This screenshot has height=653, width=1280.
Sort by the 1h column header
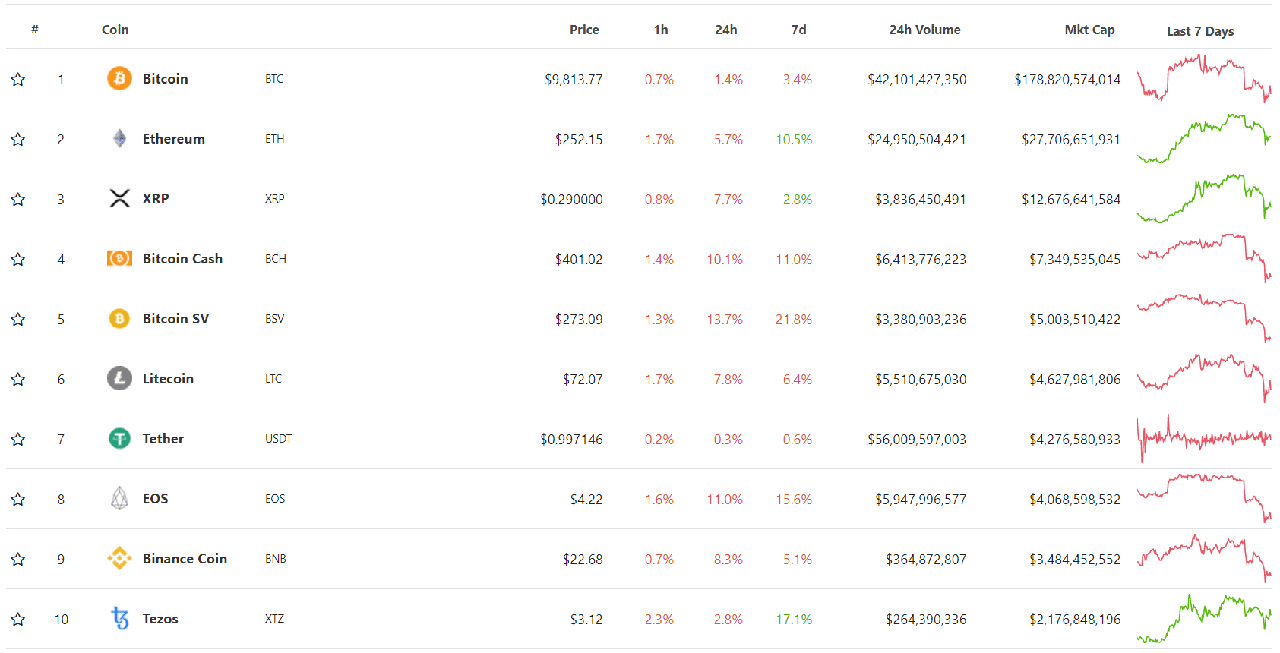661,30
